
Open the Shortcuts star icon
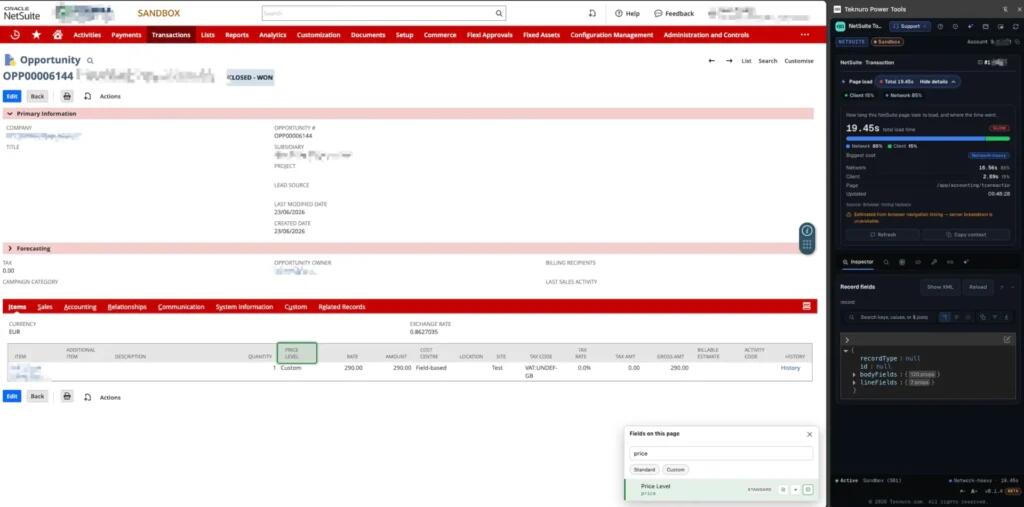36,35
